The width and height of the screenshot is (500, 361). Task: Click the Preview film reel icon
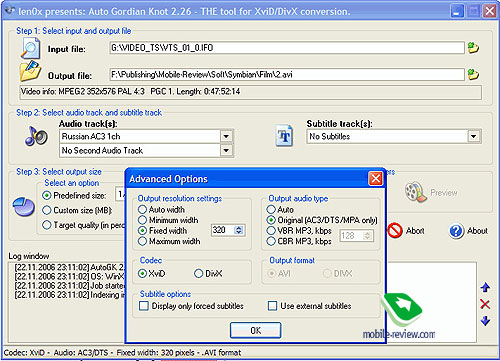click(416, 192)
